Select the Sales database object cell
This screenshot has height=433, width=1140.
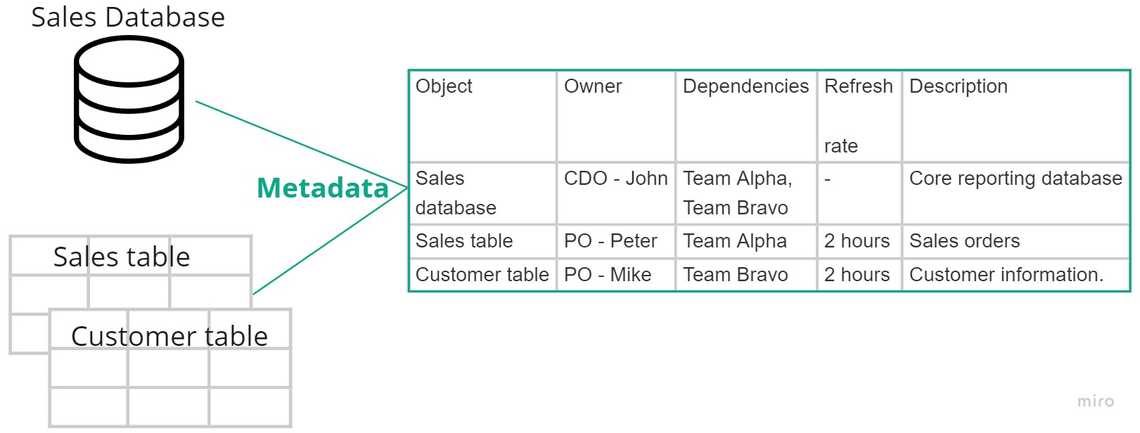[483, 193]
